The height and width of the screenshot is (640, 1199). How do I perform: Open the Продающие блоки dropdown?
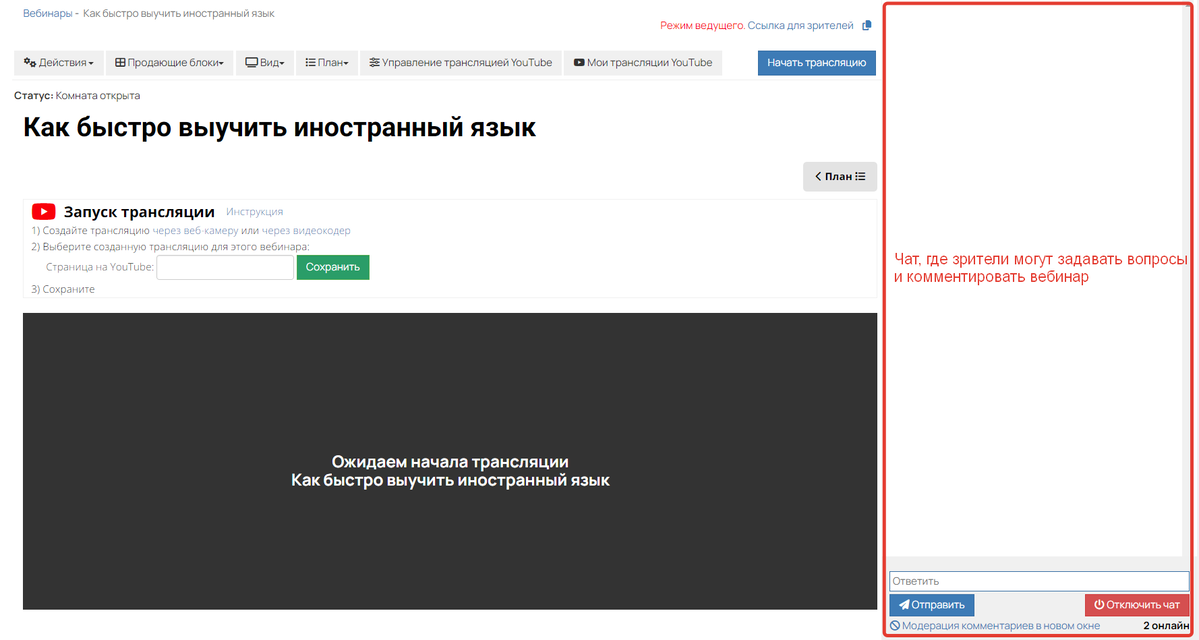point(169,63)
